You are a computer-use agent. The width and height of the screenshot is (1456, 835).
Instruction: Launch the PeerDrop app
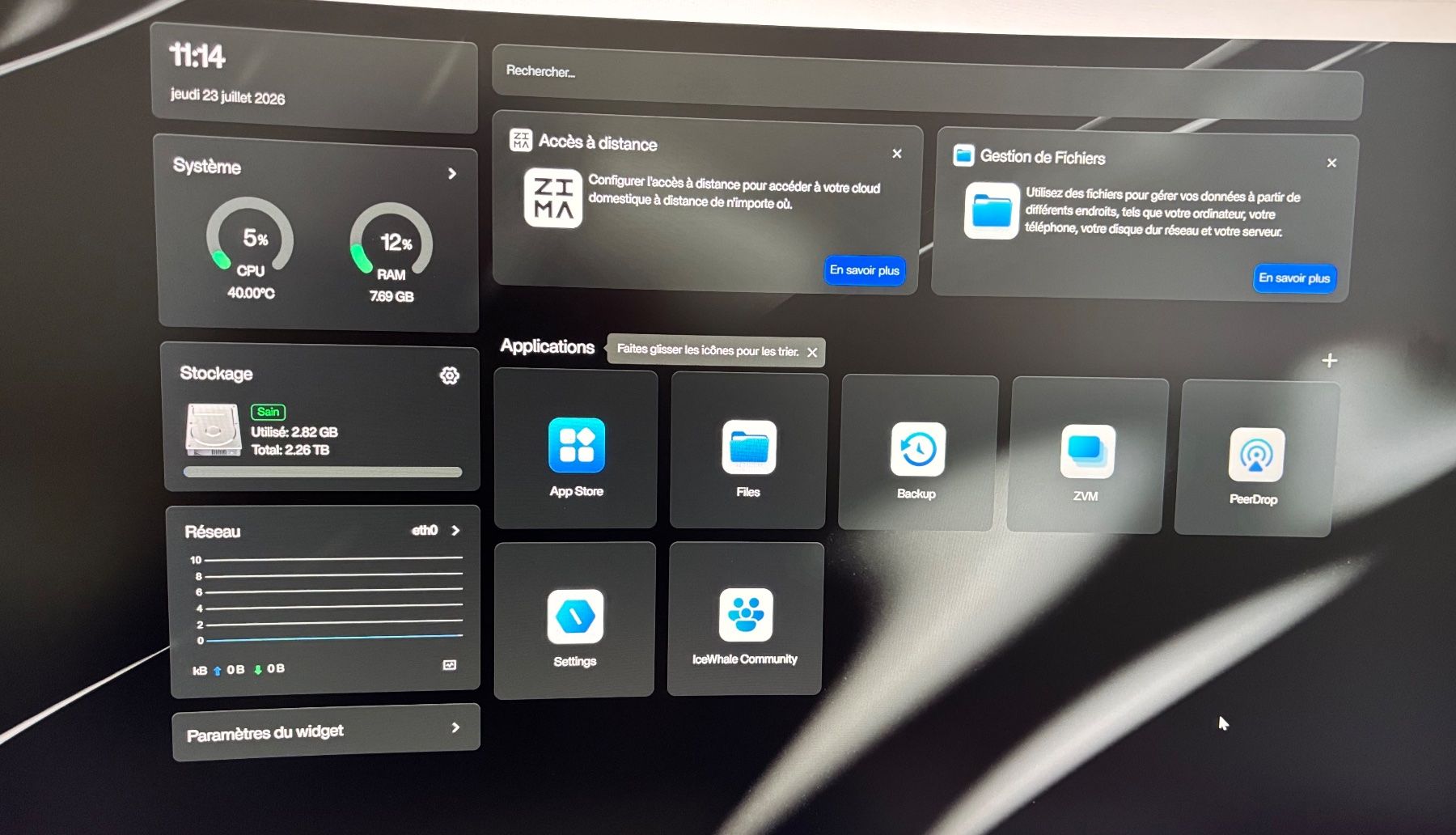coord(1255,459)
